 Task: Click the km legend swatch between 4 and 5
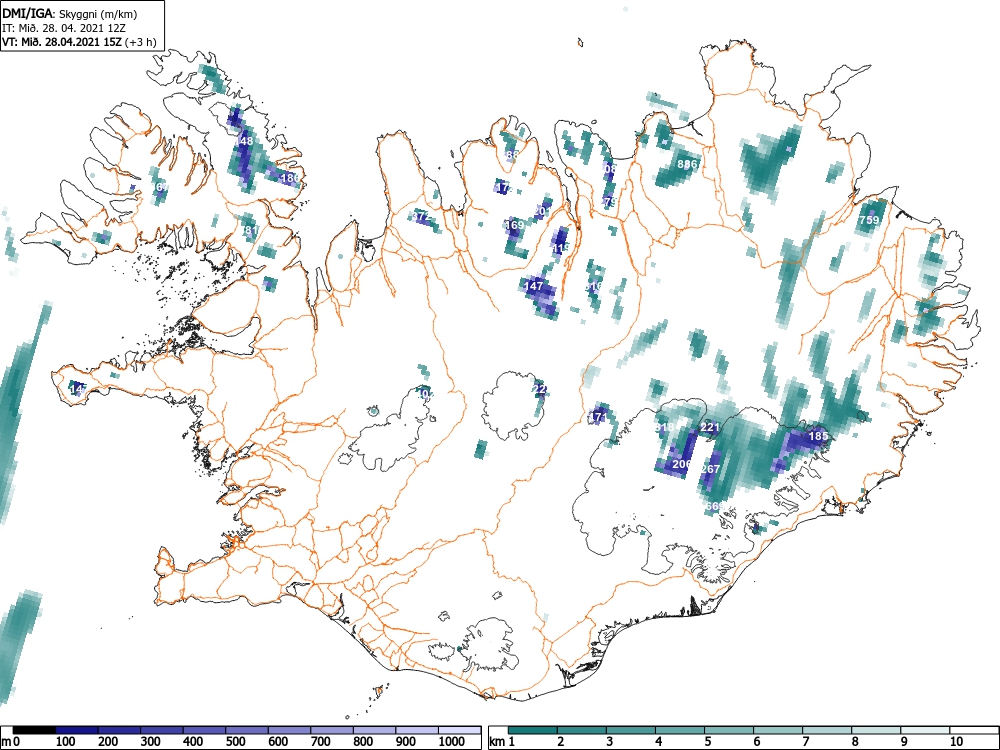click(680, 730)
